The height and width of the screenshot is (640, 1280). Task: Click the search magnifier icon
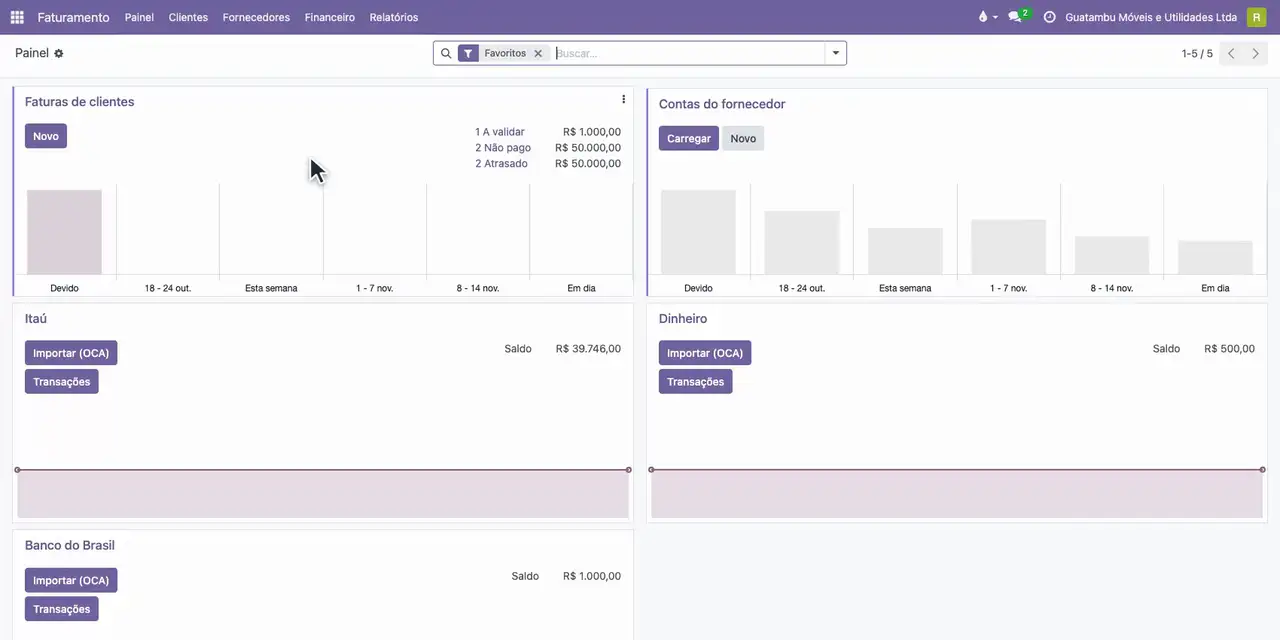pos(446,53)
